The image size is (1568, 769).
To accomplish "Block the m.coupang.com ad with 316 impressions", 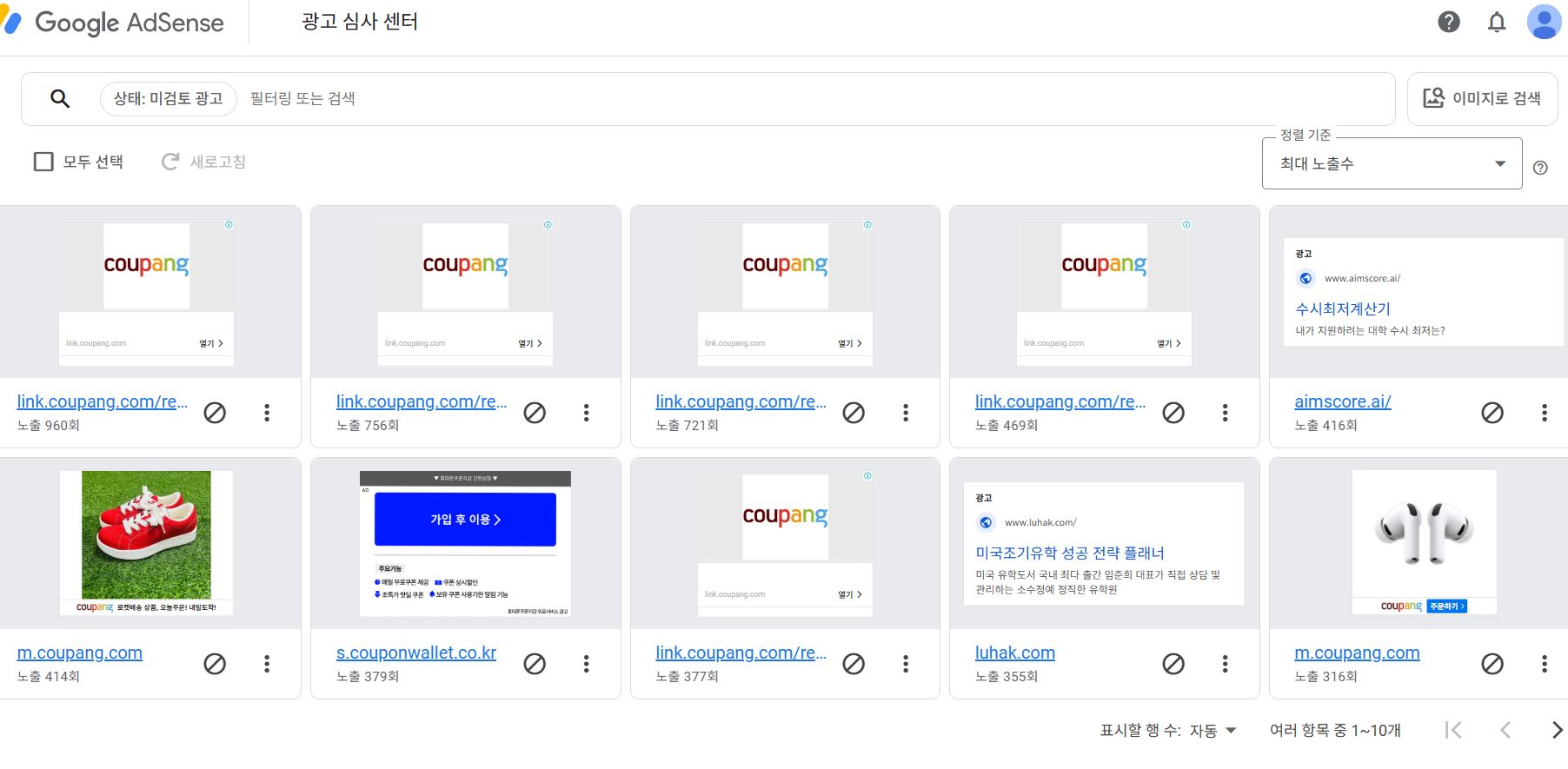I will pyautogui.click(x=1492, y=664).
